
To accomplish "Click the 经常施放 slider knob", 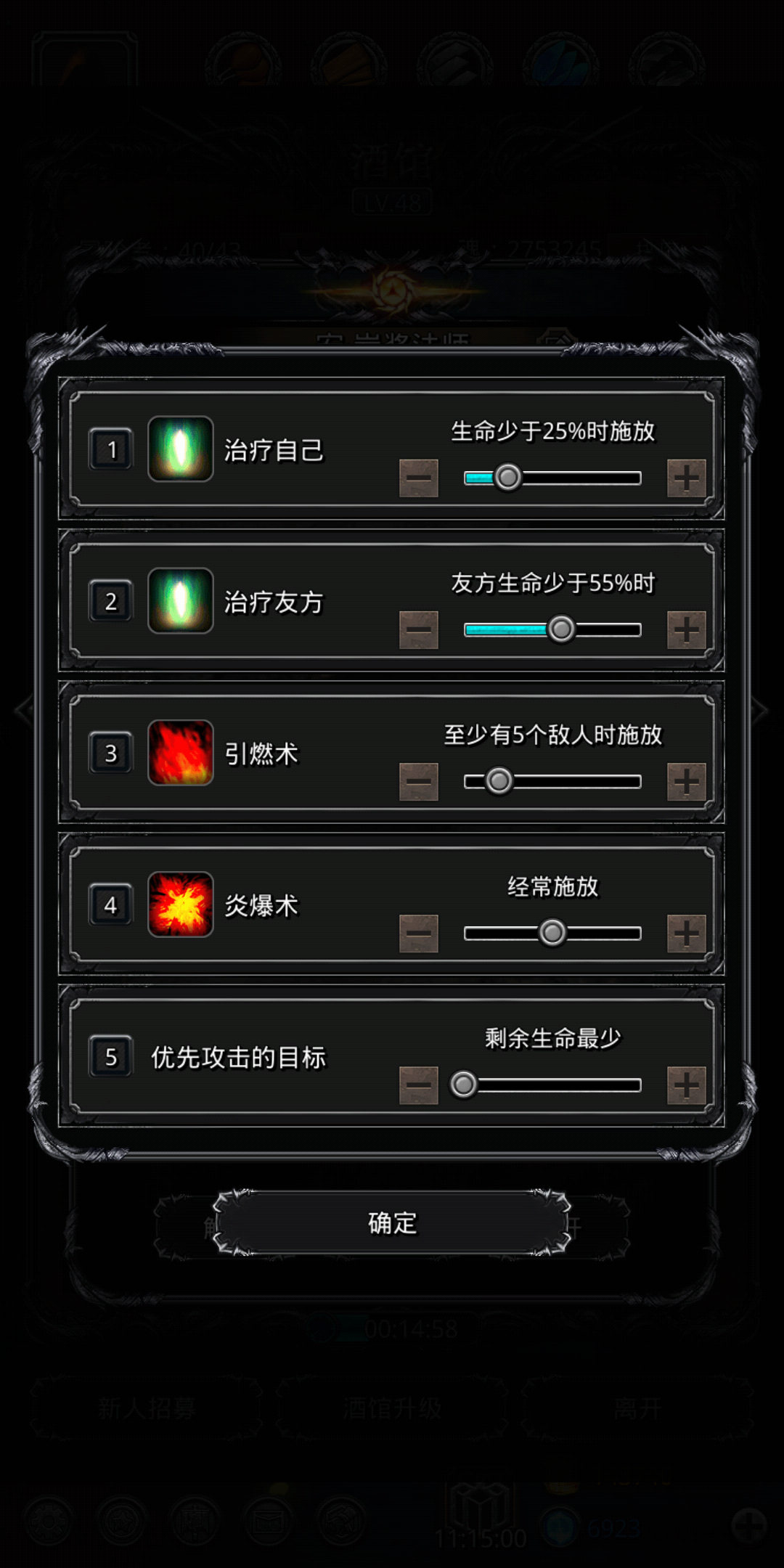I will point(552,933).
